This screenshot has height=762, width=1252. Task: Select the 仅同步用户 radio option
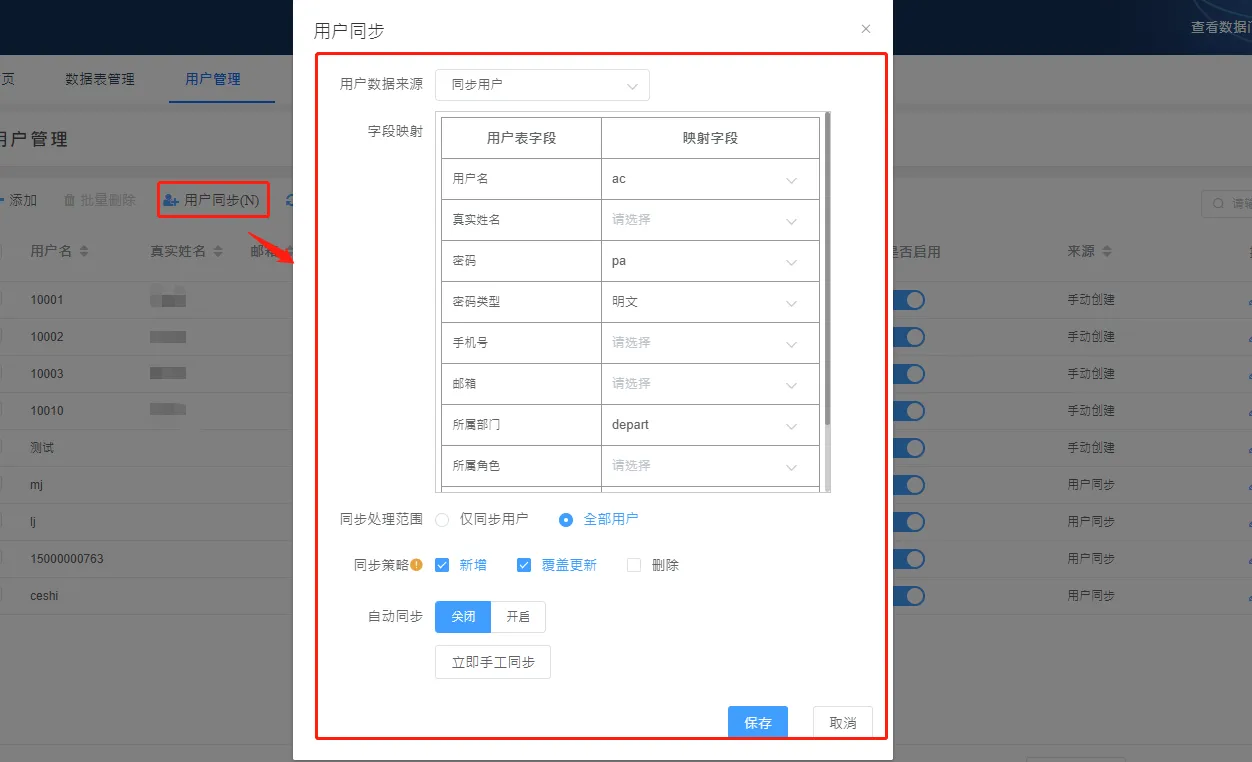(442, 520)
